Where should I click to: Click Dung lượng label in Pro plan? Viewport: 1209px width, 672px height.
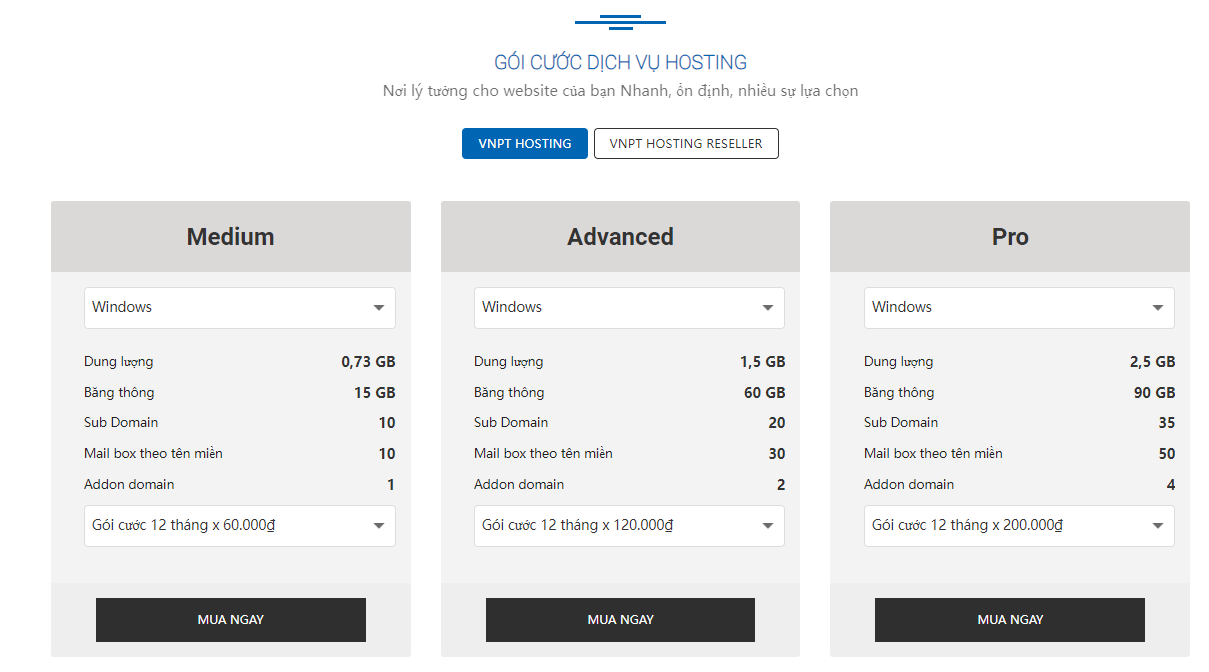[899, 362]
